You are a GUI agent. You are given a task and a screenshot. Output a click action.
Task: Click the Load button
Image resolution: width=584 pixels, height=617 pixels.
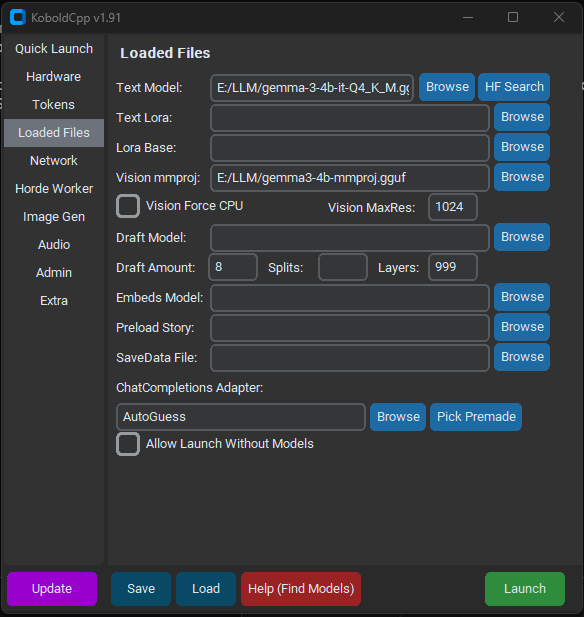[206, 589]
